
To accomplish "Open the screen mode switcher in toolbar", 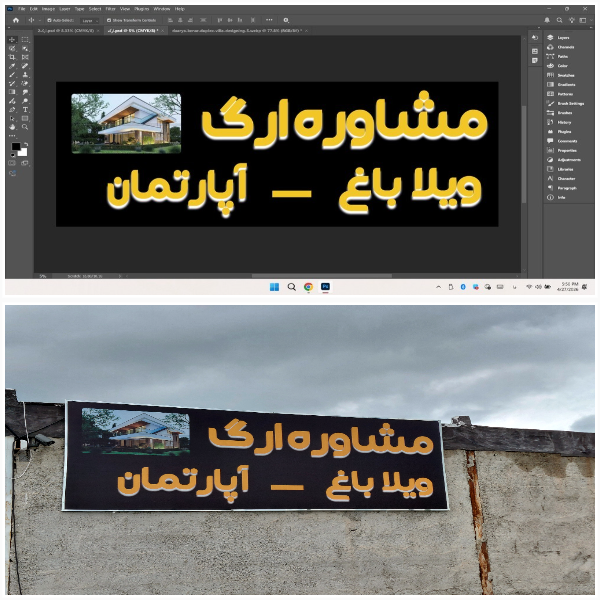I will pyautogui.click(x=25, y=163).
